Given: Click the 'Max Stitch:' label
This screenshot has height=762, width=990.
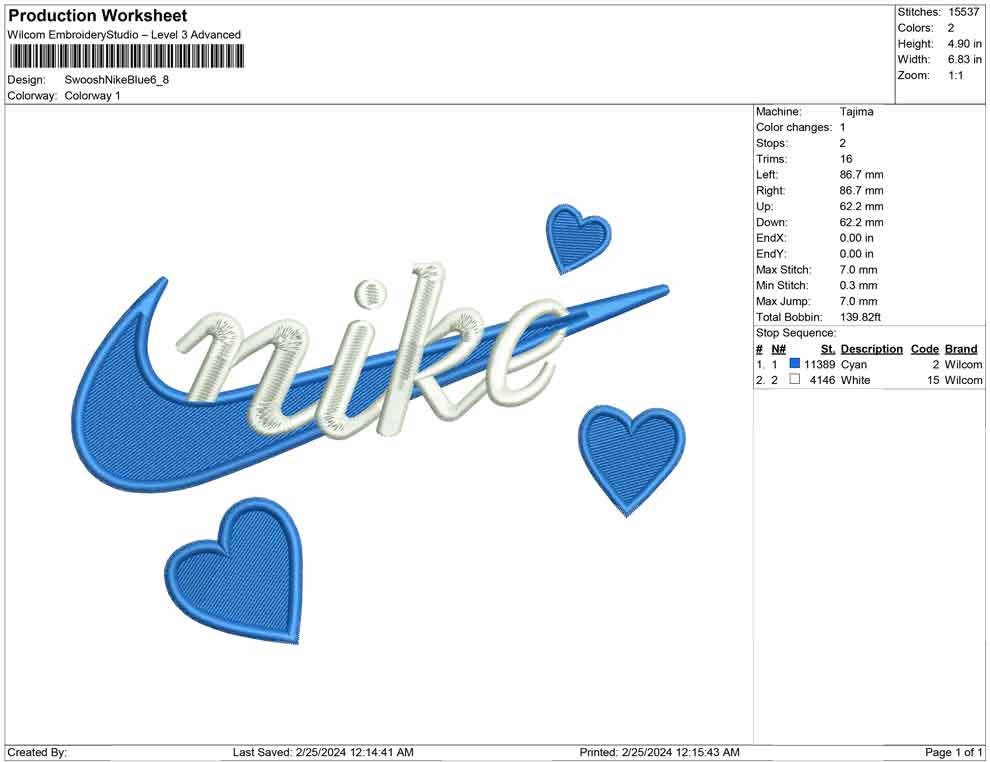Looking at the screenshot, I should point(783,270).
